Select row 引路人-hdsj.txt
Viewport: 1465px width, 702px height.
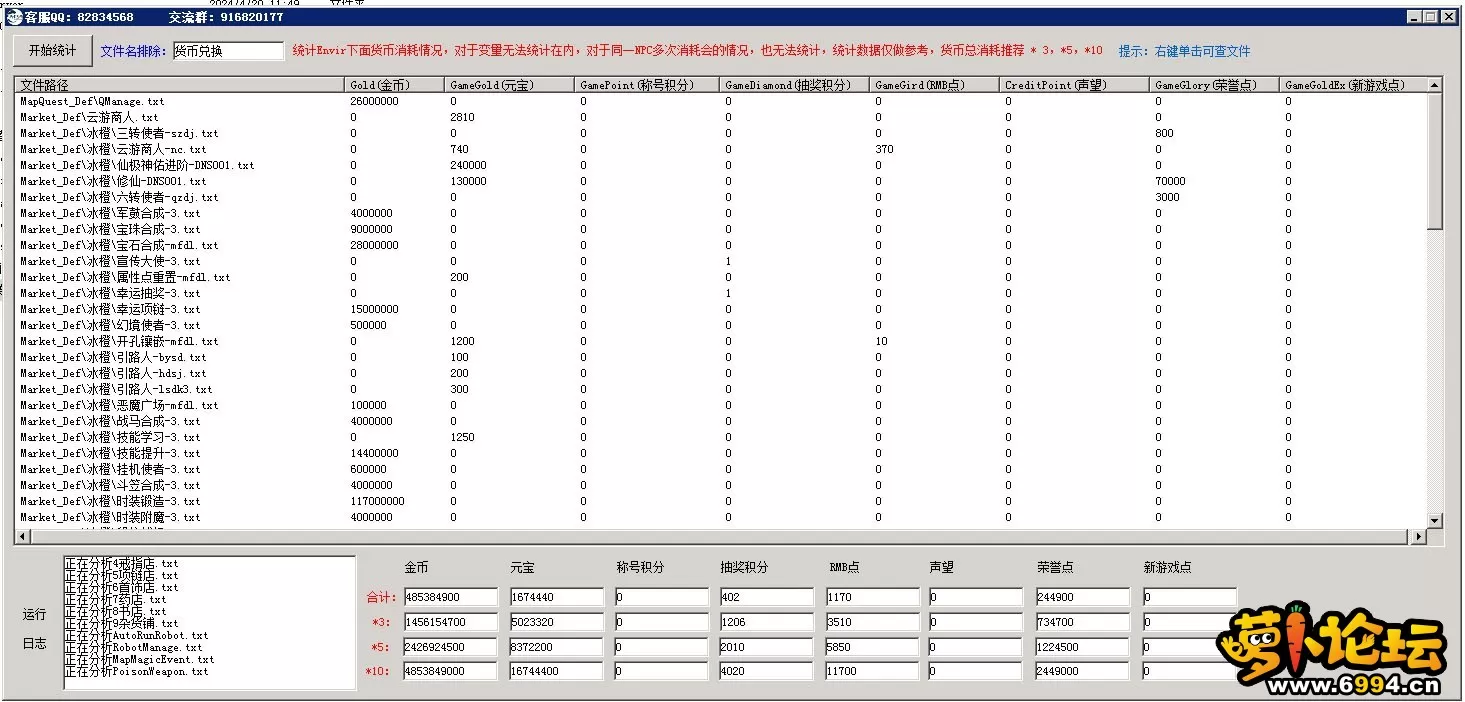721,373
